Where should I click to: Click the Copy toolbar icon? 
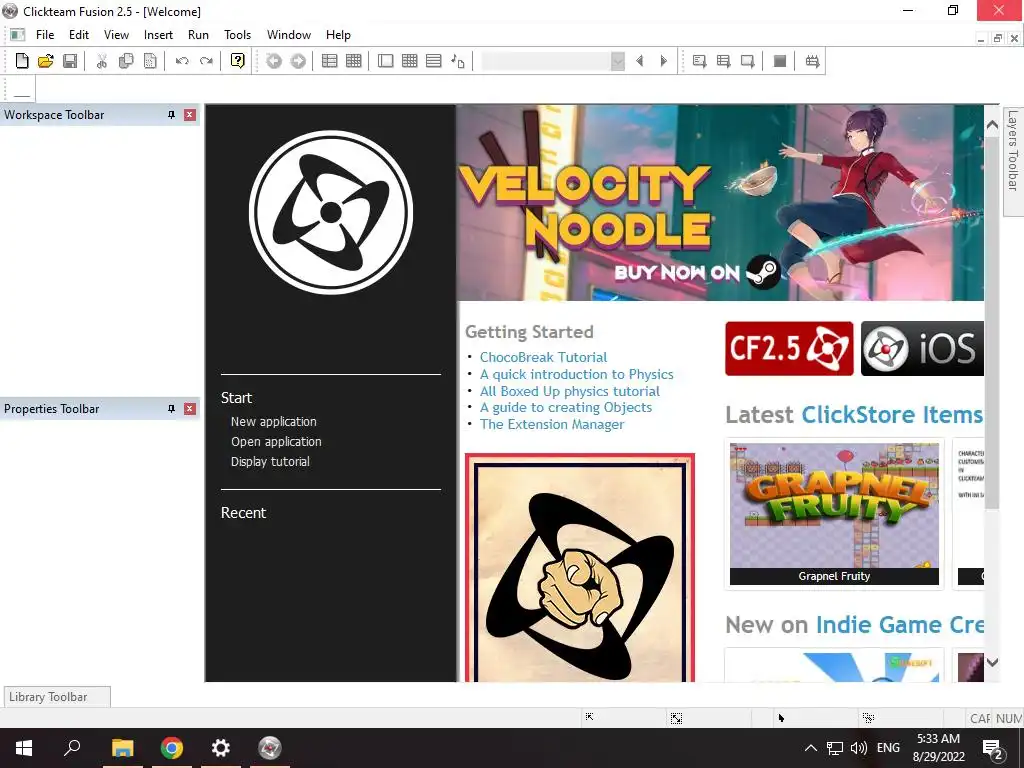coord(126,61)
